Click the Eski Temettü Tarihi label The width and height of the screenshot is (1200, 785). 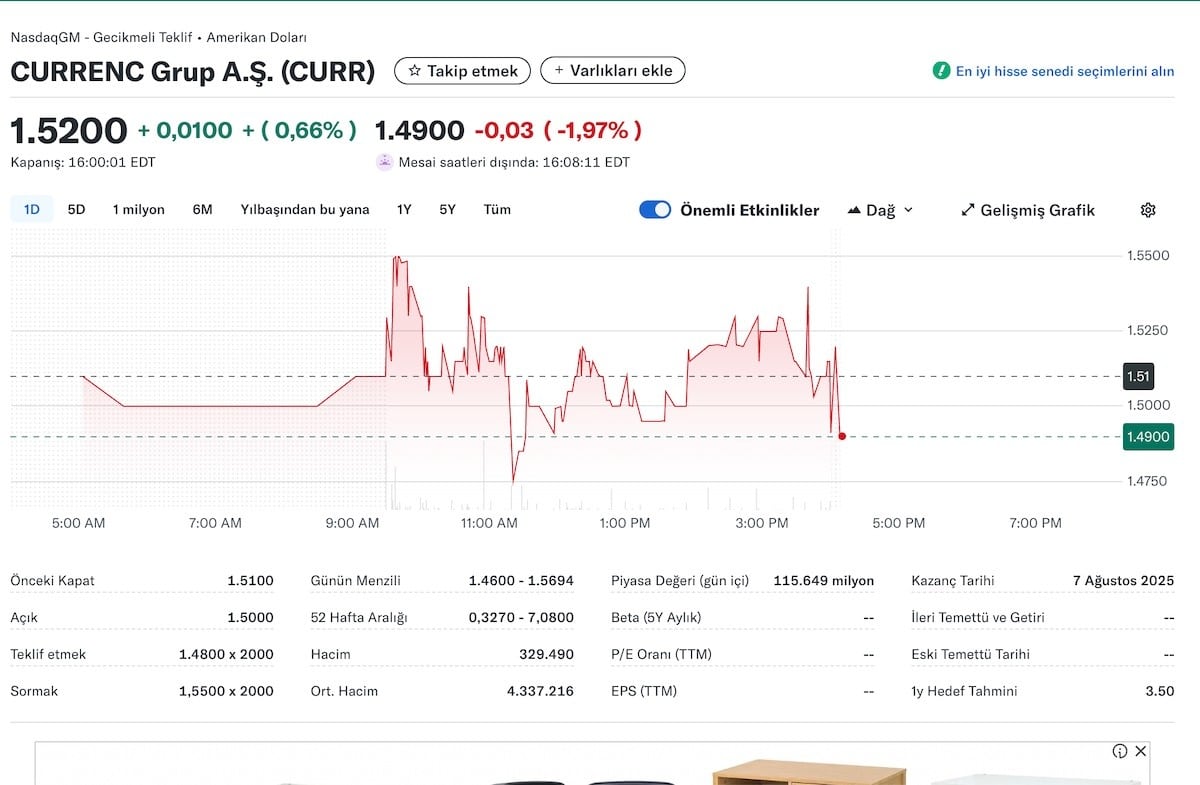[971, 654]
